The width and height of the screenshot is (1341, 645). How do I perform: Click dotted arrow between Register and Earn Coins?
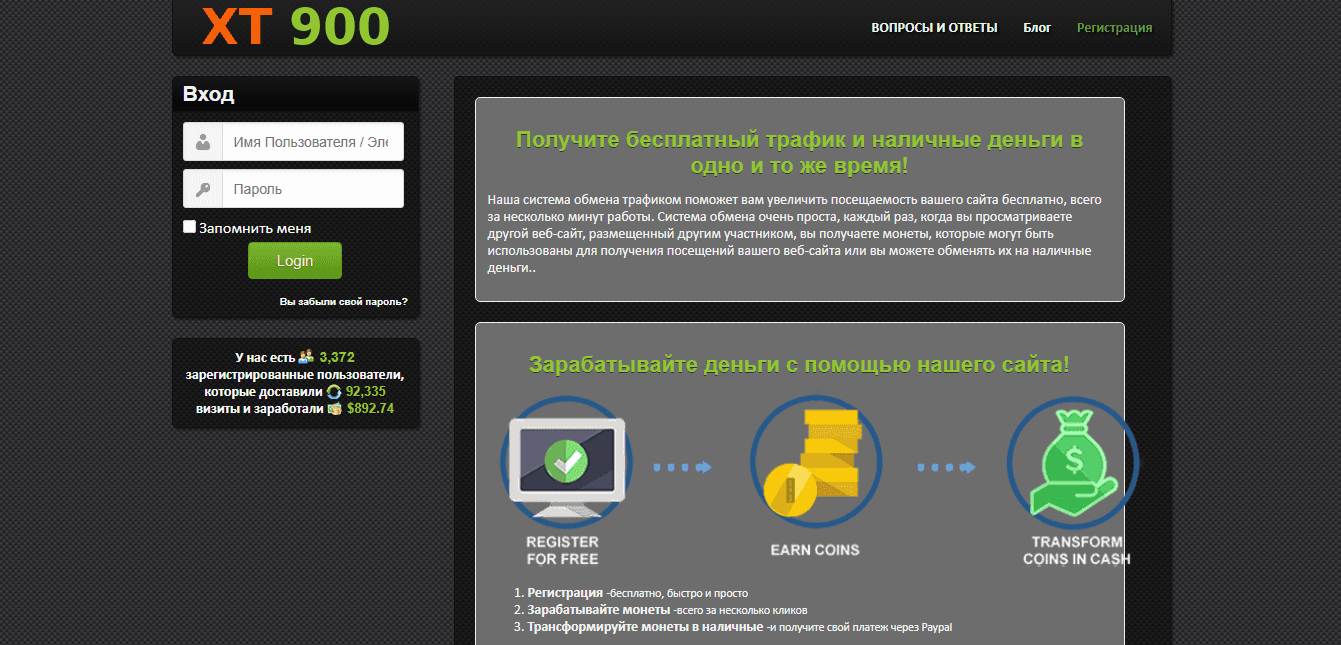(x=682, y=467)
